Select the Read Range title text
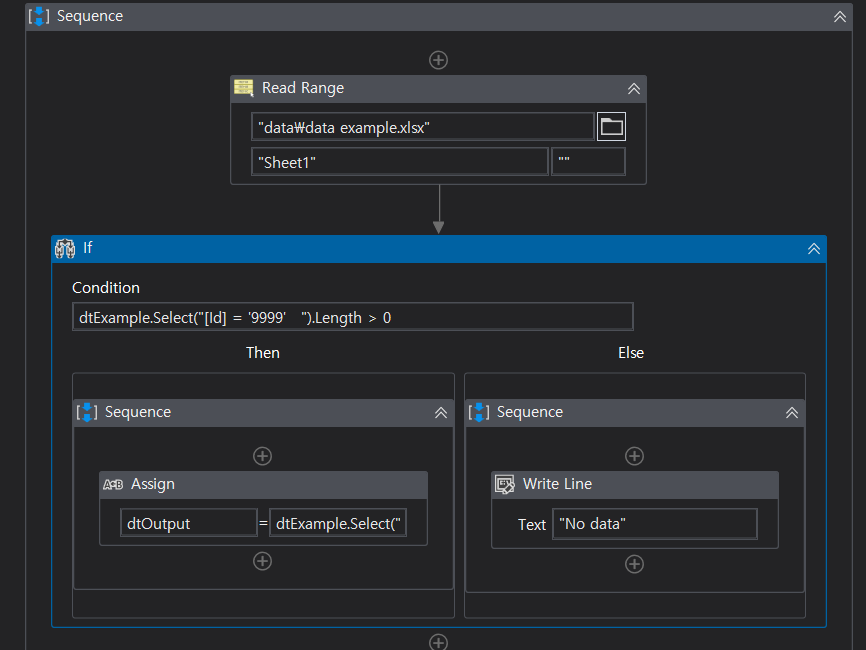The width and height of the screenshot is (866, 650). click(x=303, y=88)
